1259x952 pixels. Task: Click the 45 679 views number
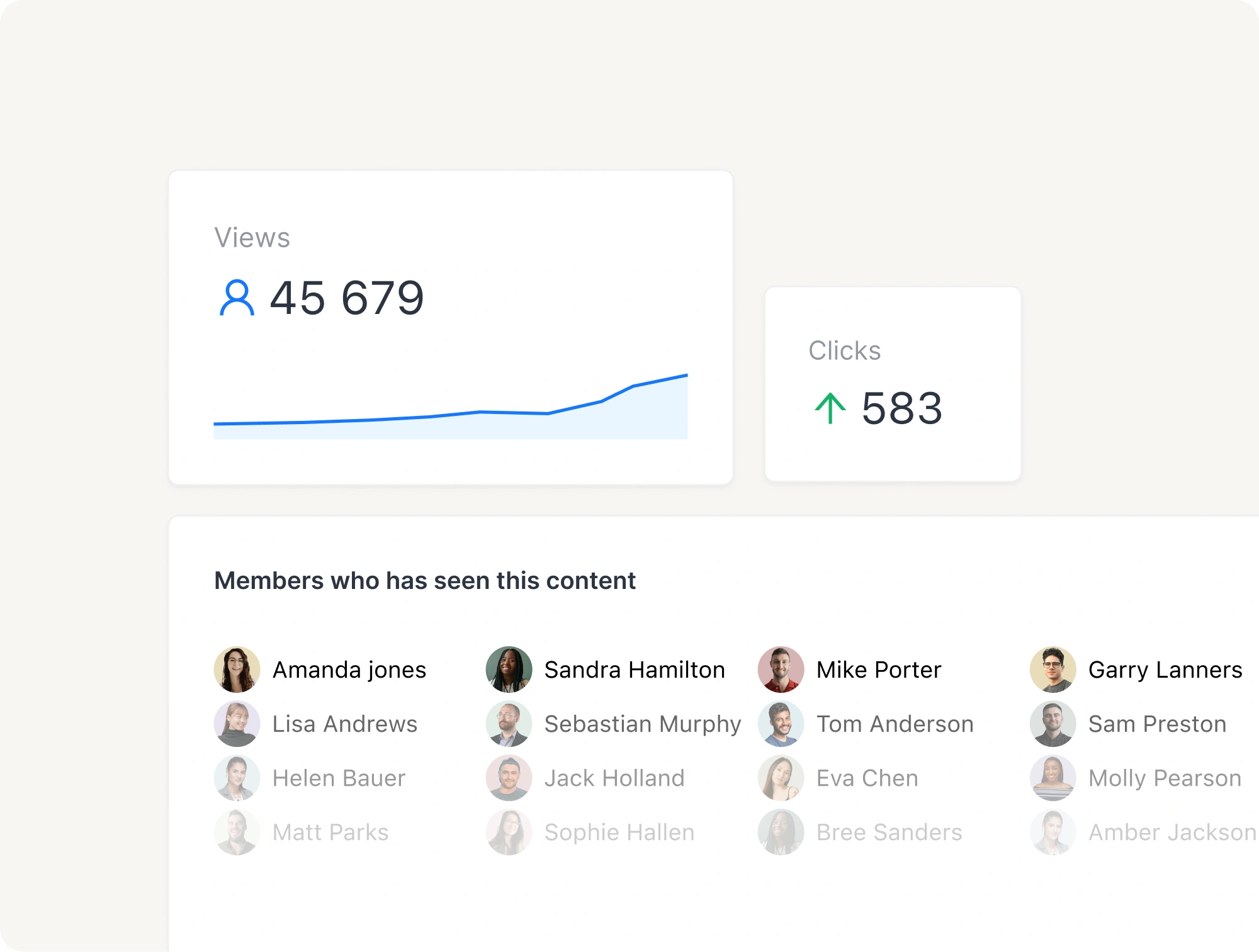pos(347,298)
